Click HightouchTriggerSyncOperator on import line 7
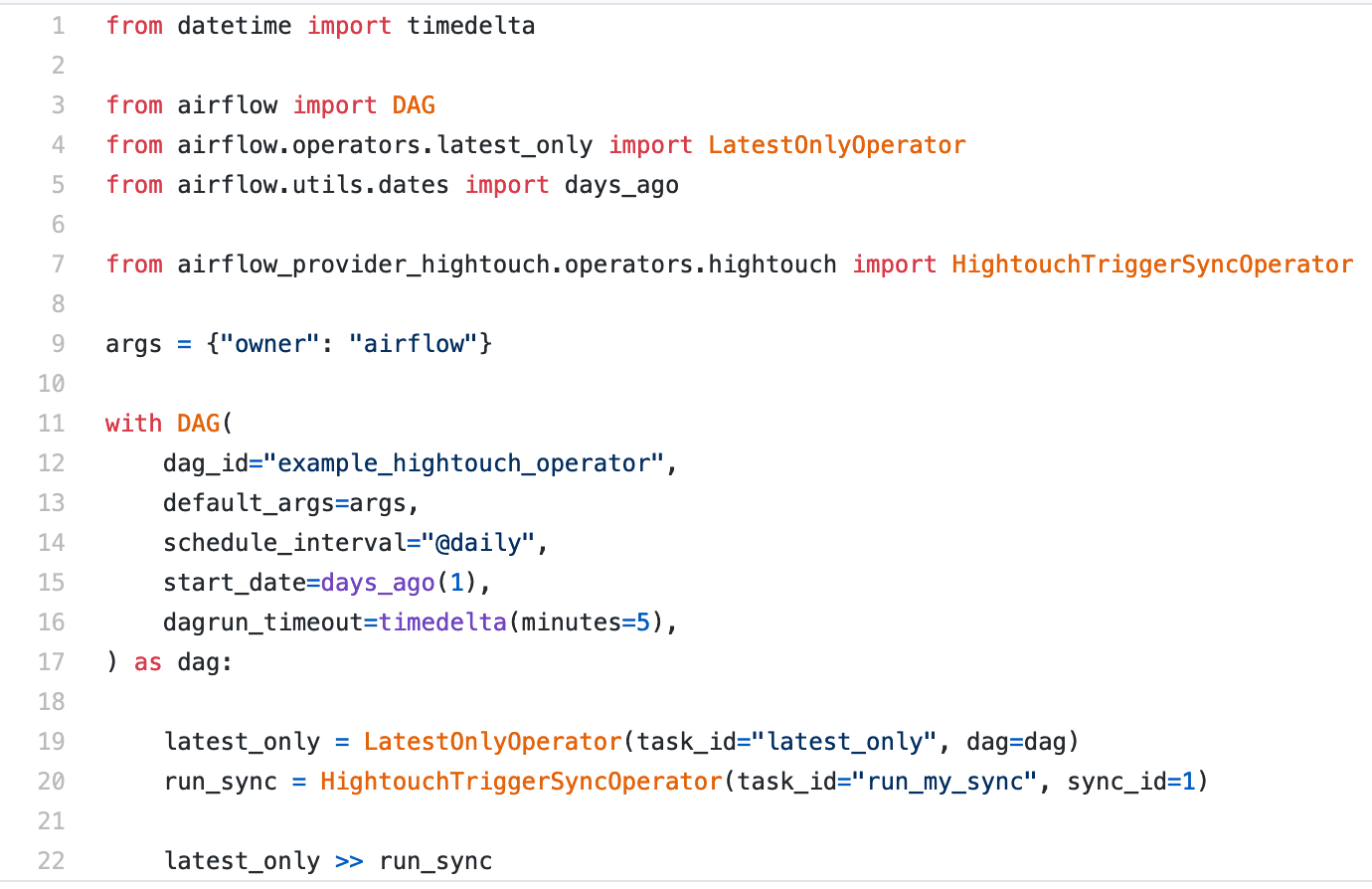 coord(1152,265)
